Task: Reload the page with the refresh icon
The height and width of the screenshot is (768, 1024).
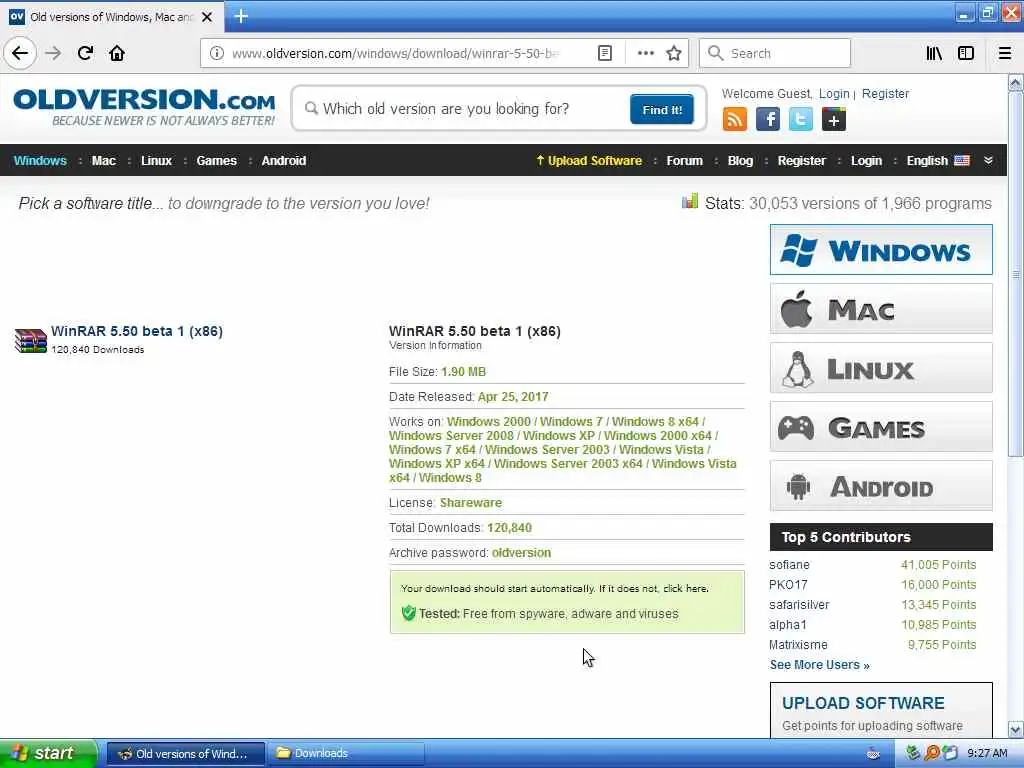Action: point(85,53)
